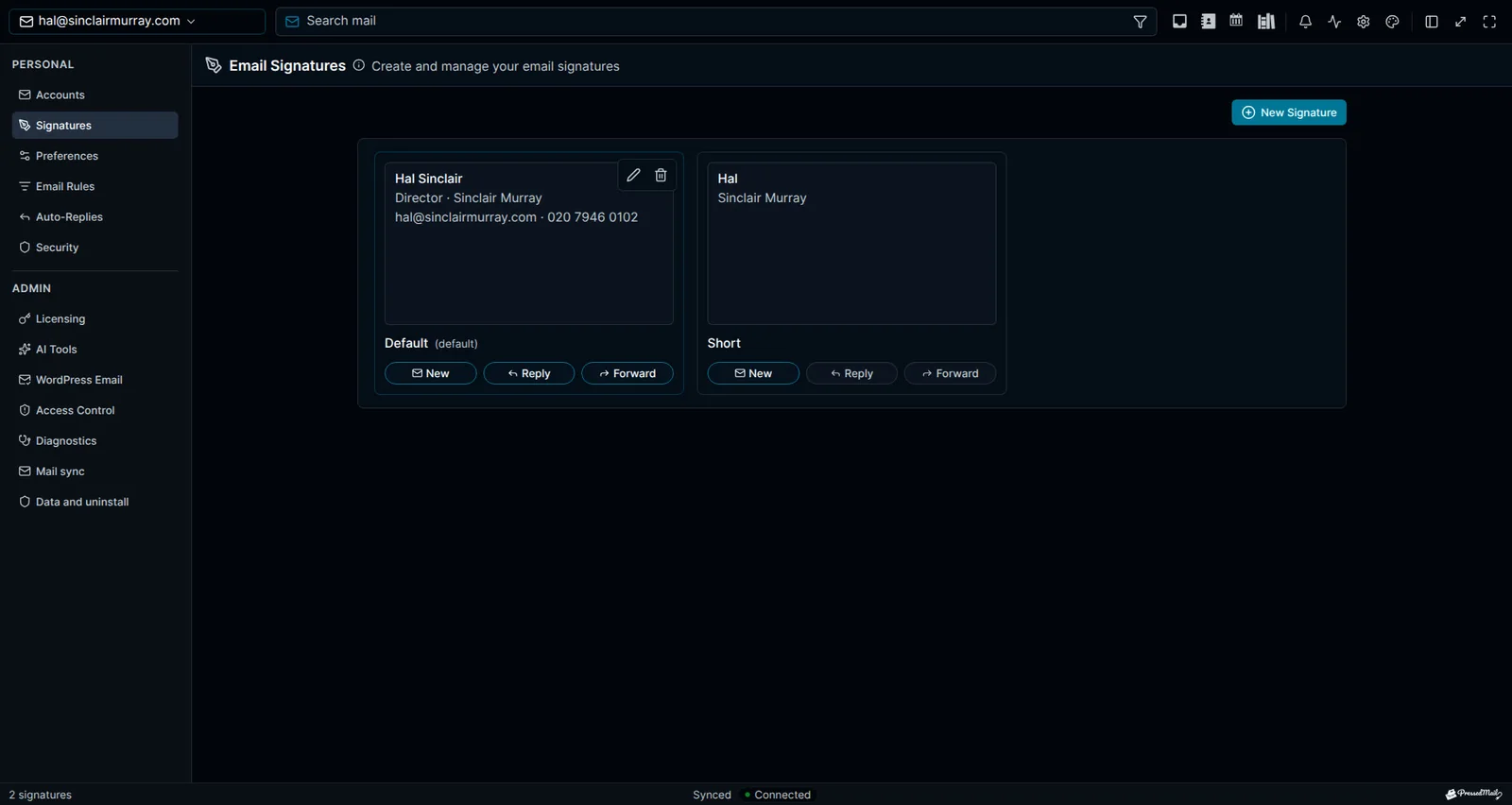This screenshot has height=805, width=1512.
Task: Toggle New for the Short signature
Action: pos(753,373)
